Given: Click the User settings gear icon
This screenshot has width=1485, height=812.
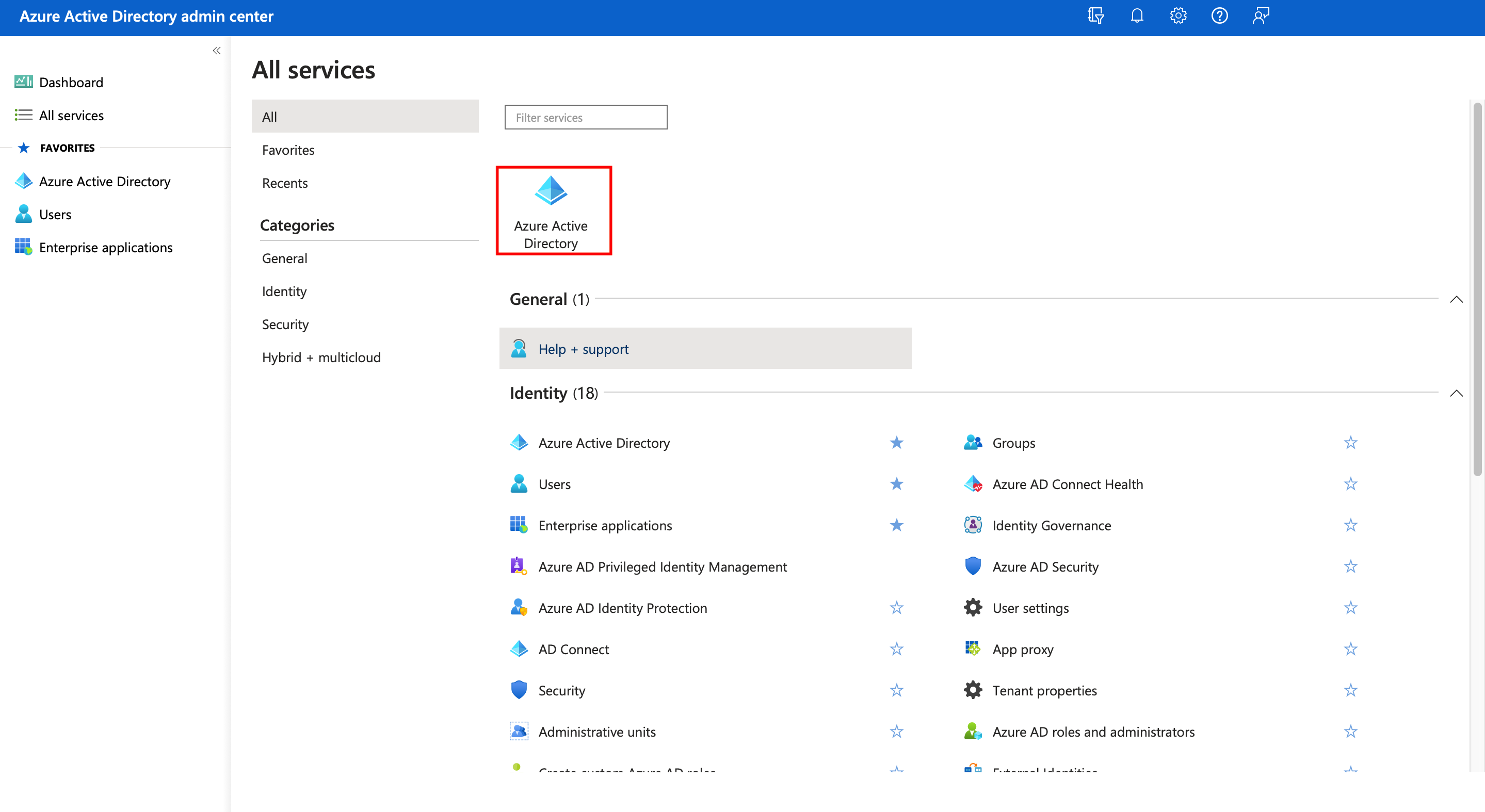Looking at the screenshot, I should (x=973, y=607).
